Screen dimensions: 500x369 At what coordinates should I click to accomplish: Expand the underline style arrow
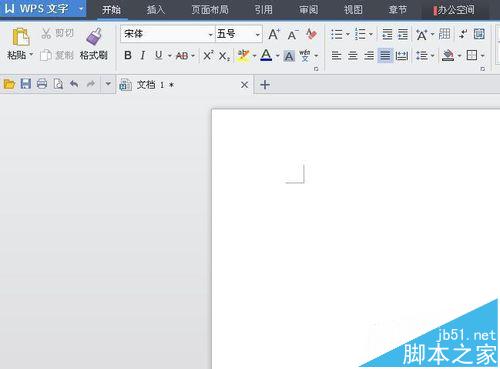tap(169, 56)
